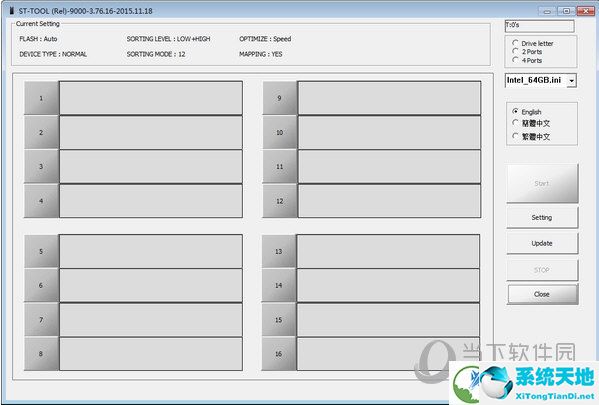599x405 pixels.
Task: Open the Intel_64GB.ini configuration dropdown
Action: click(571, 81)
